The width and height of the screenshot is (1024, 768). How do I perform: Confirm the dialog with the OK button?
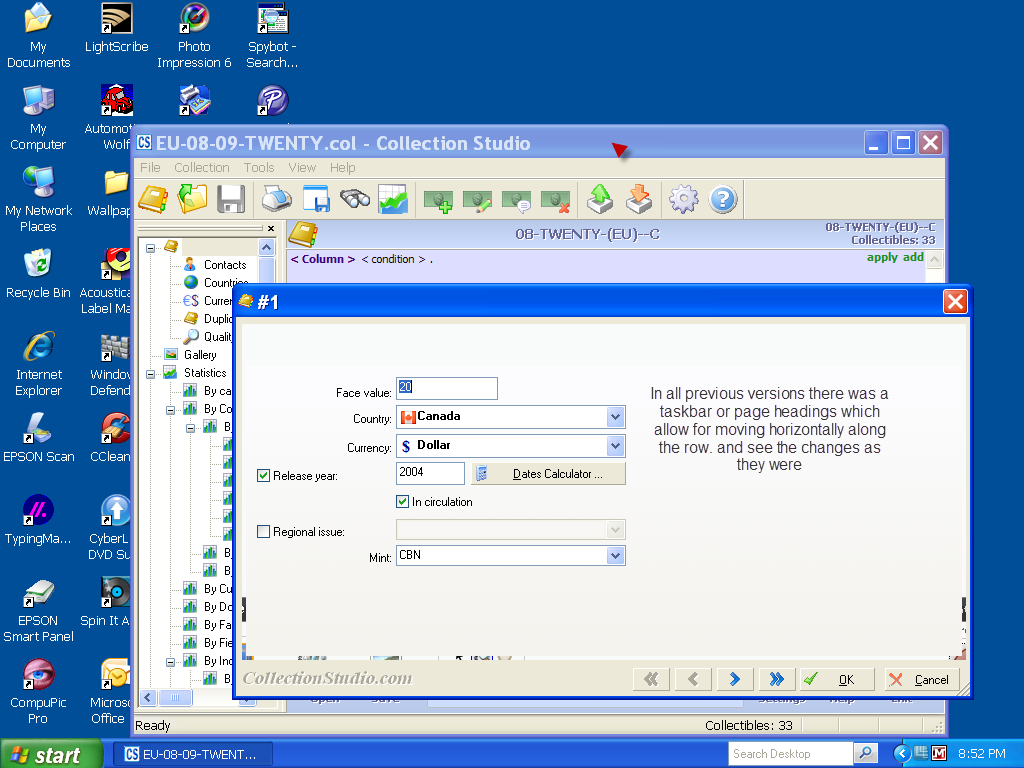[x=838, y=679]
